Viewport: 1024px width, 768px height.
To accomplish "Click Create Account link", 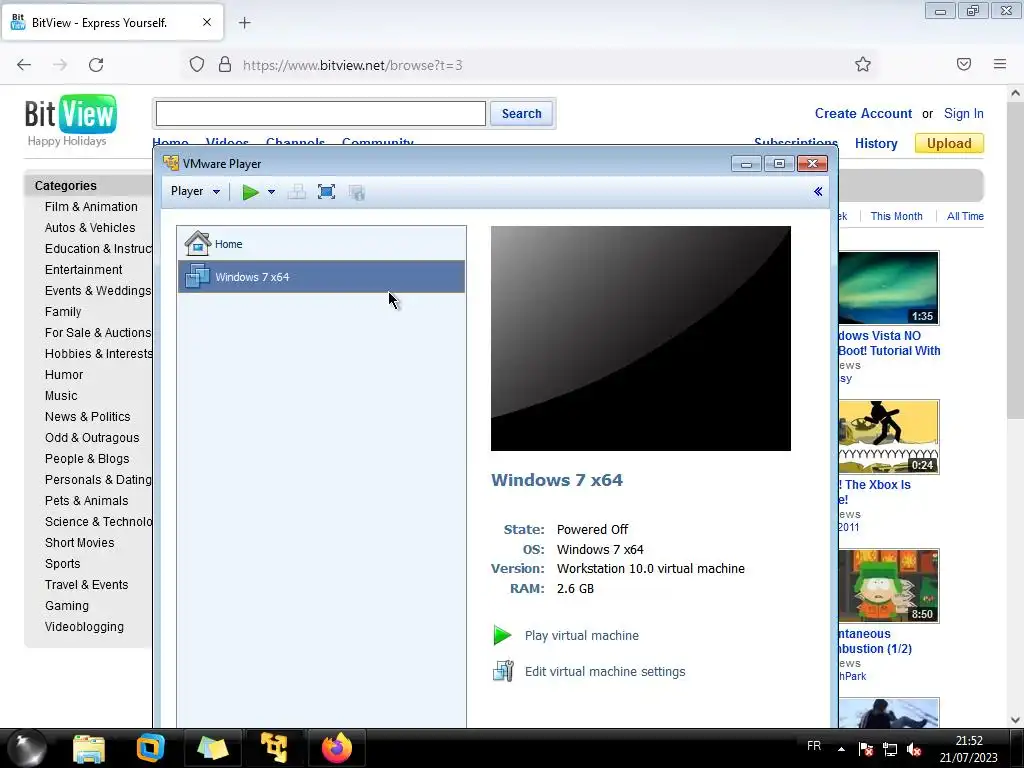I will tap(863, 114).
